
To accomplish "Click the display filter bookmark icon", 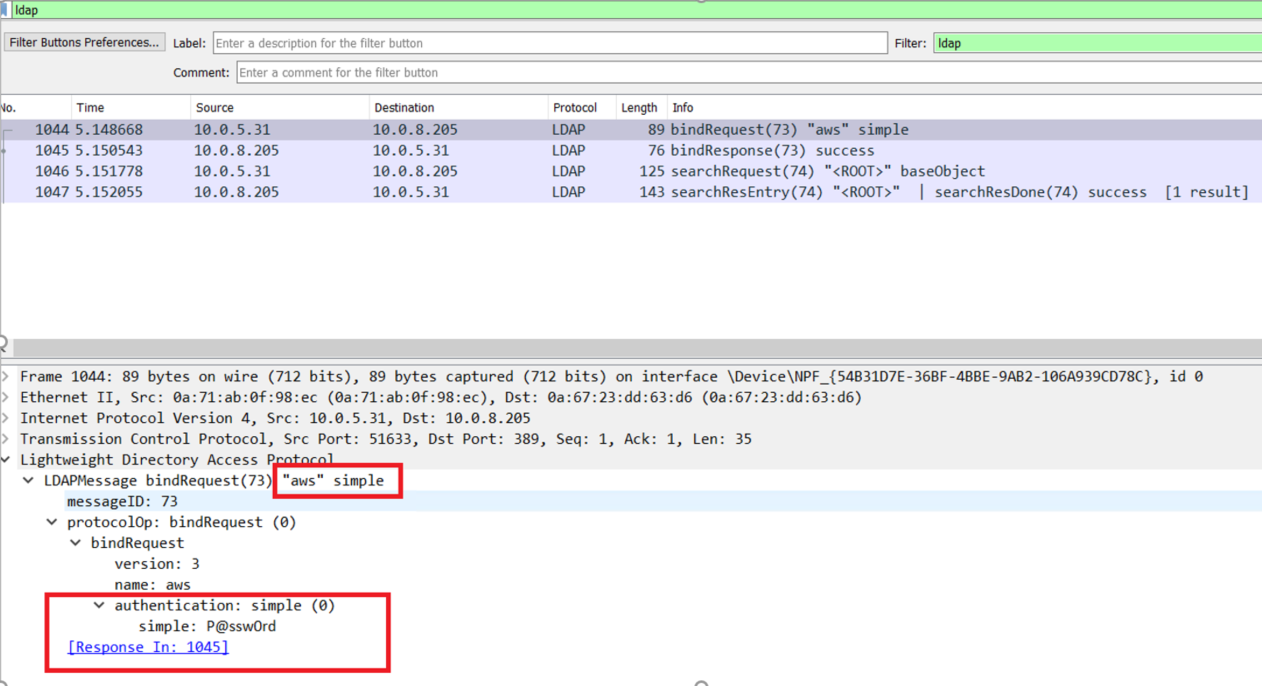I will click(x=6, y=10).
